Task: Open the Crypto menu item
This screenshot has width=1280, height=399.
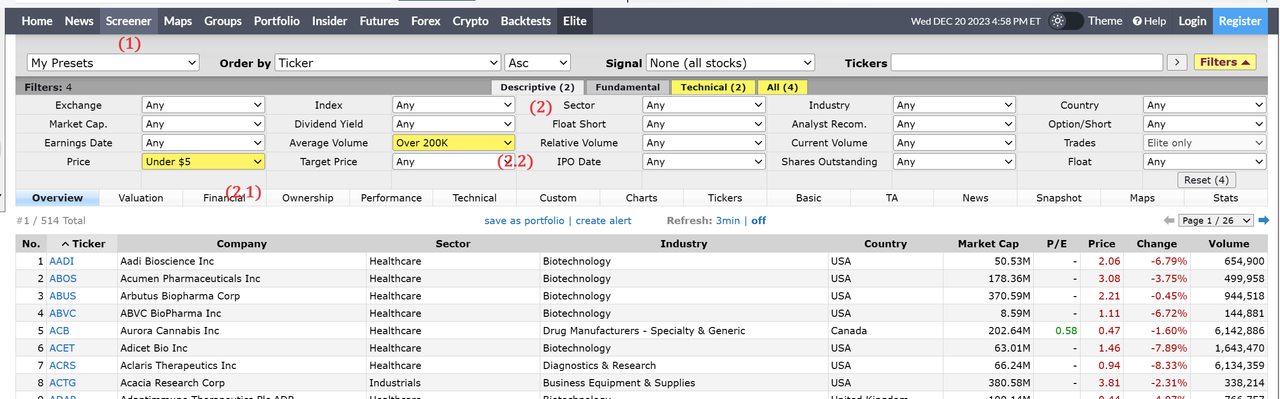Action: click(x=470, y=21)
